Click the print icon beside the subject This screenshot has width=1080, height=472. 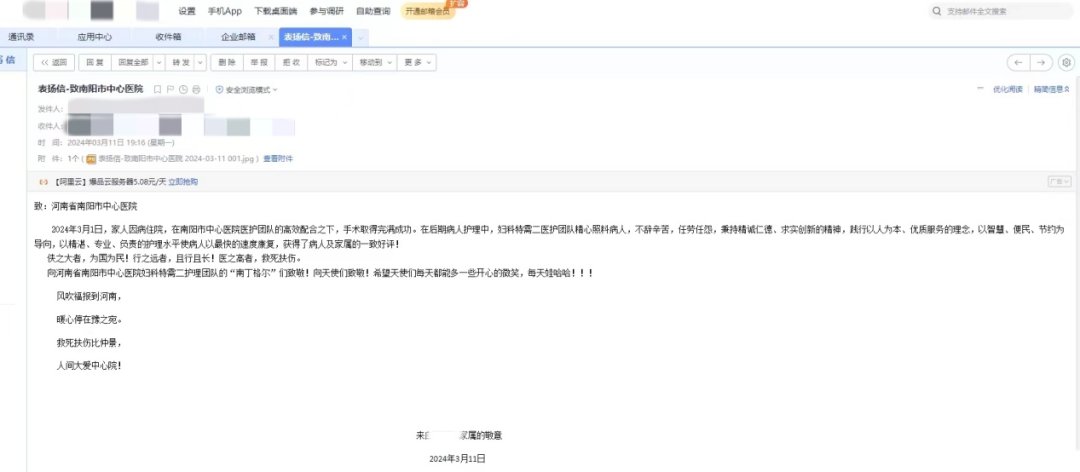196,90
